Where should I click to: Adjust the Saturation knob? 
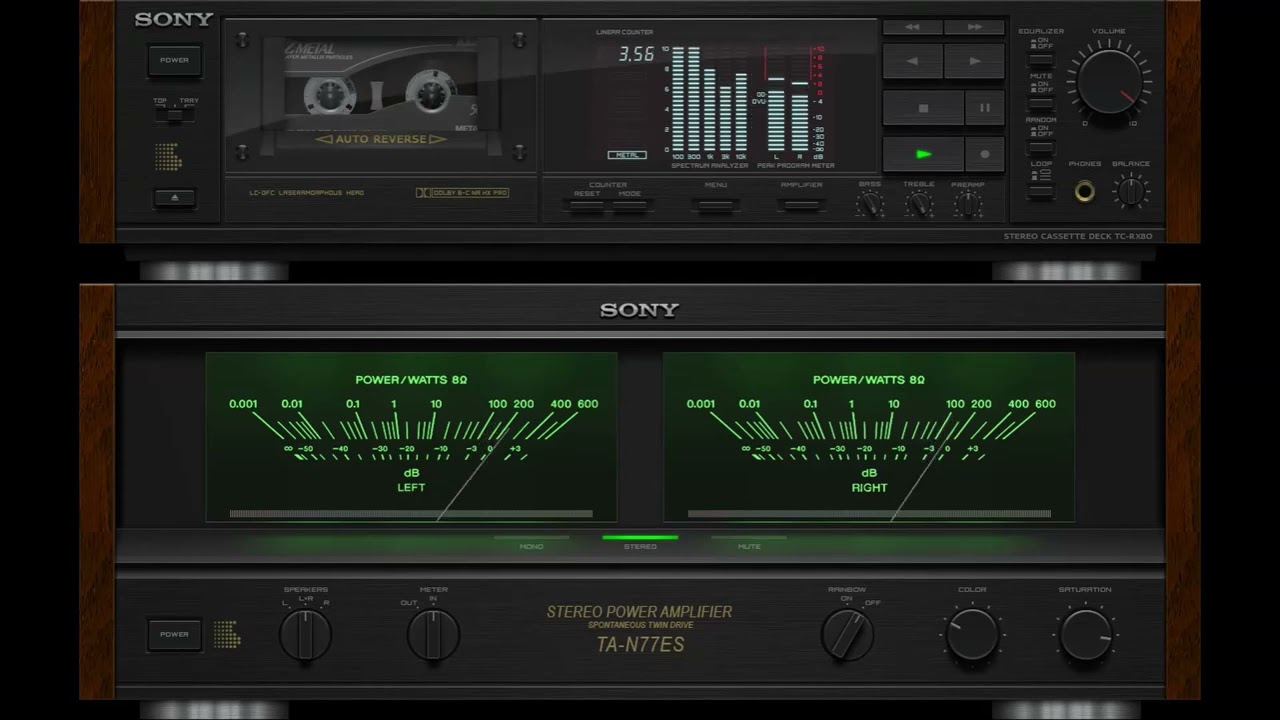click(x=1086, y=634)
